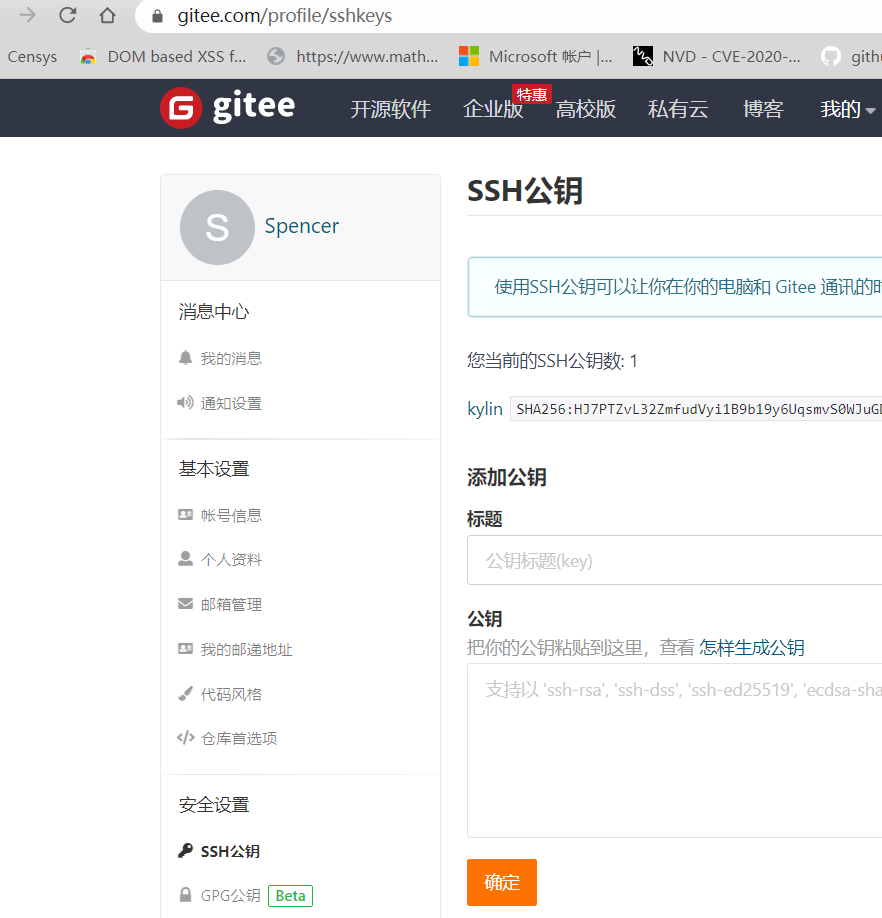This screenshot has width=882, height=918.
Task: Open the Spencer profile name link
Action: (301, 226)
